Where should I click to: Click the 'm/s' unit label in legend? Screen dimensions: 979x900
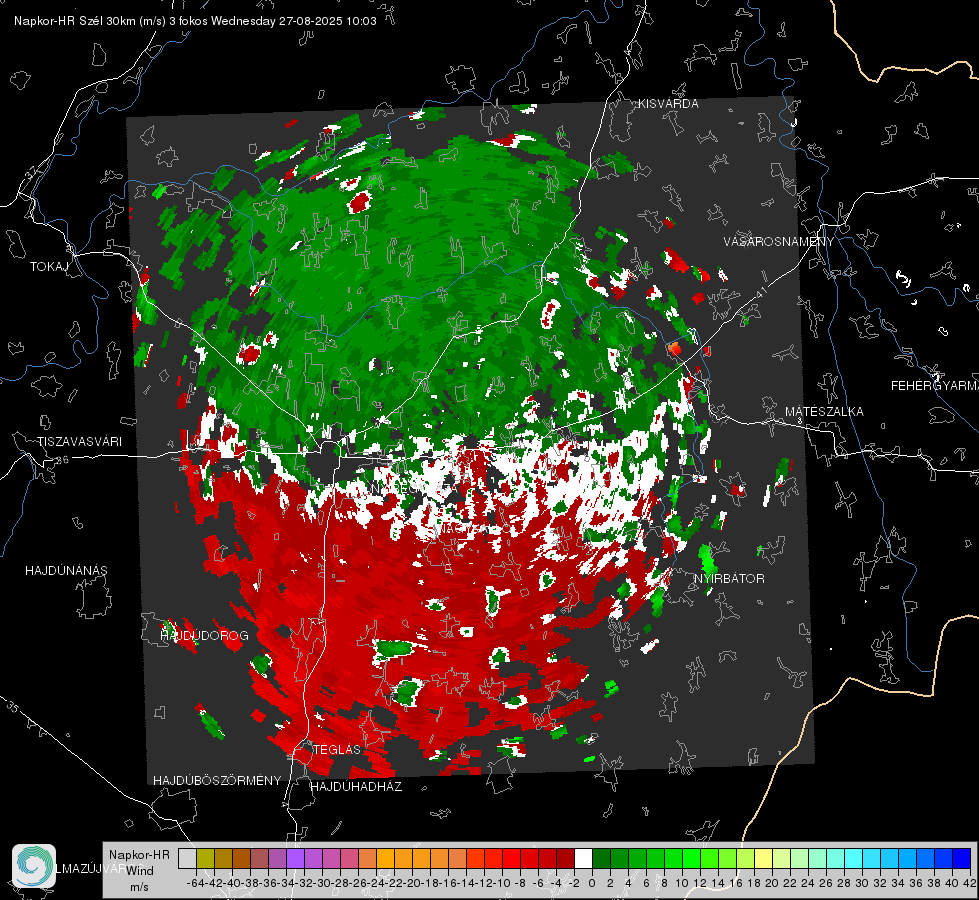[139, 887]
